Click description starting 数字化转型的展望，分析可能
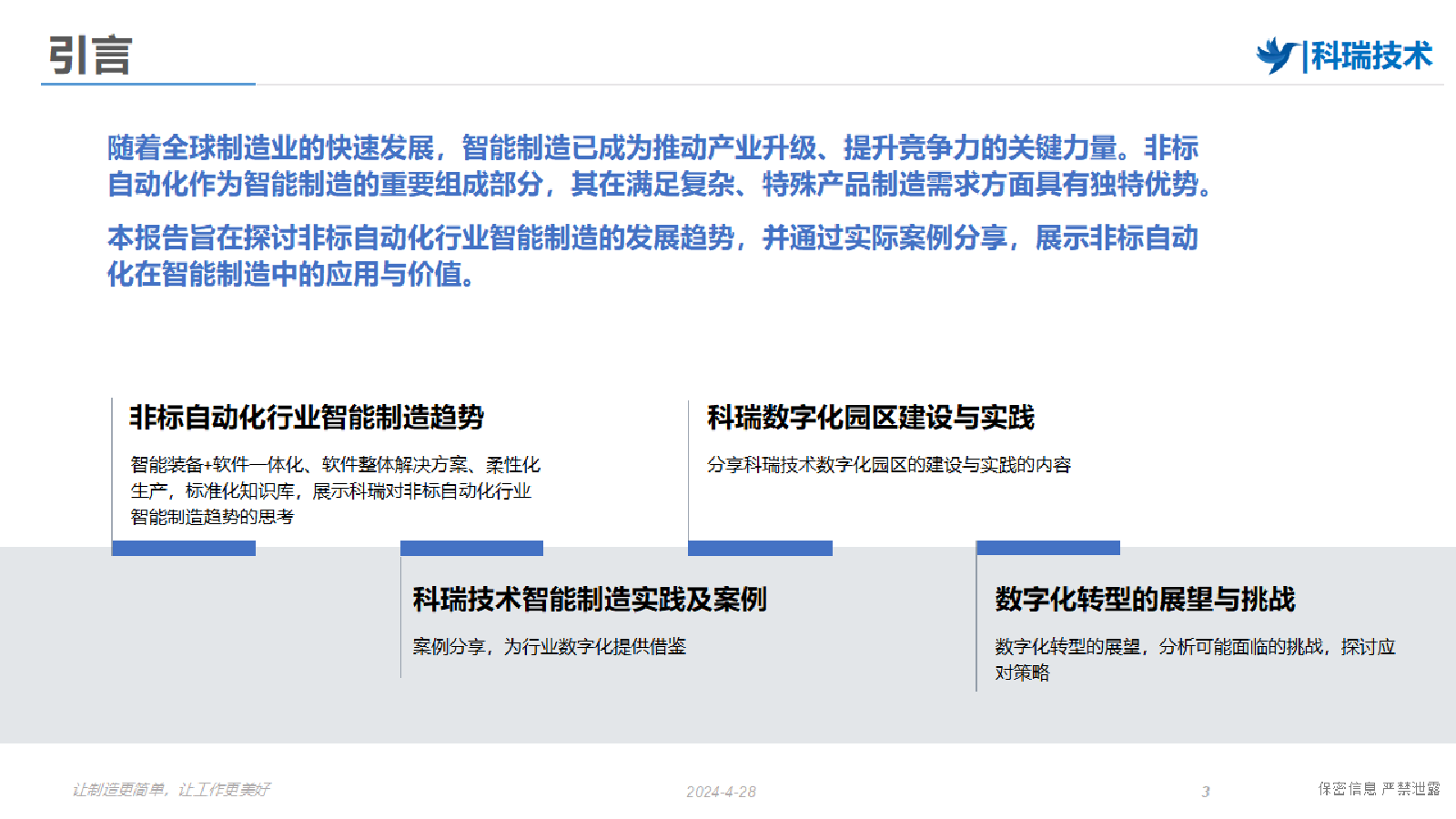The image size is (1456, 819). [1195, 660]
